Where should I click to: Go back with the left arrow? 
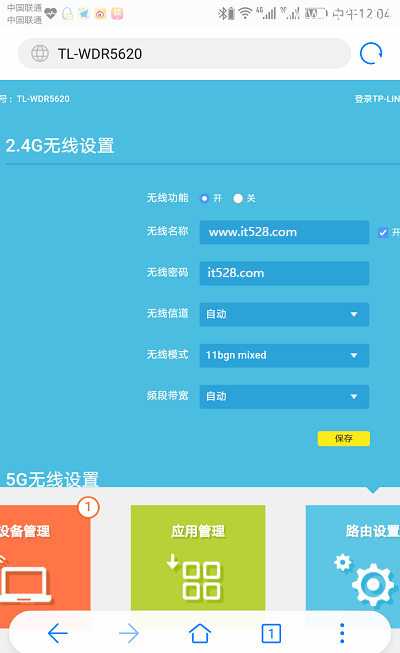58,633
